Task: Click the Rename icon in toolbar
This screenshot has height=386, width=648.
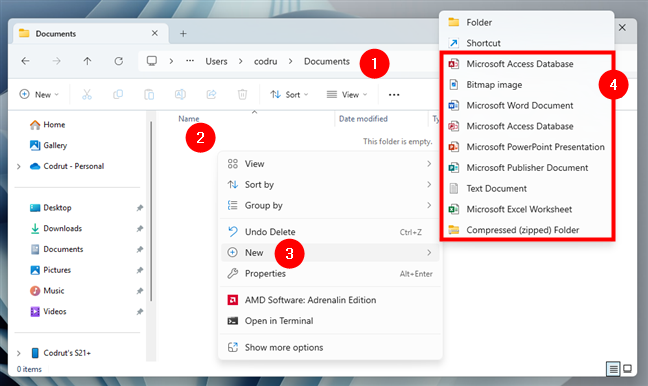Action: [x=180, y=95]
